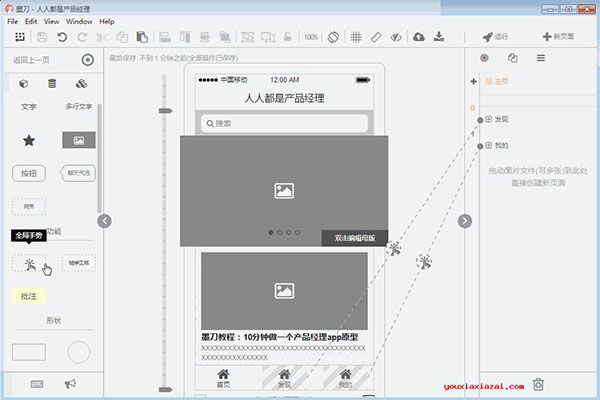The height and width of the screenshot is (400, 600).
Task: Open the Window menu
Action: pos(79,21)
